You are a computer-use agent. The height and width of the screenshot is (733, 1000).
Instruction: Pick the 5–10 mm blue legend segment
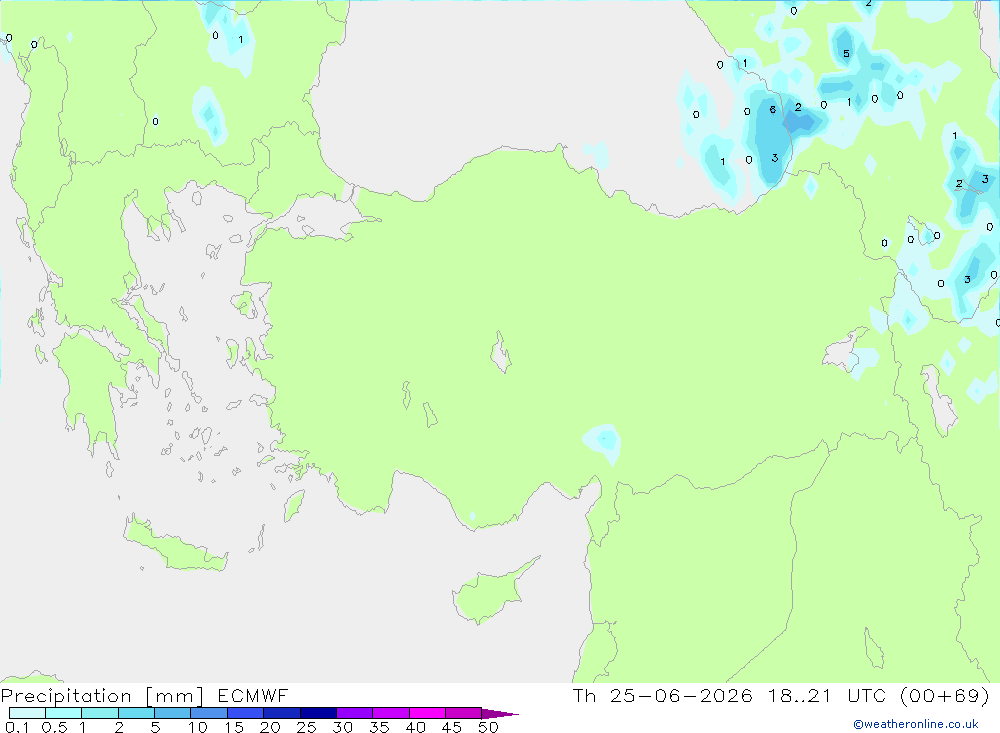pos(173,713)
